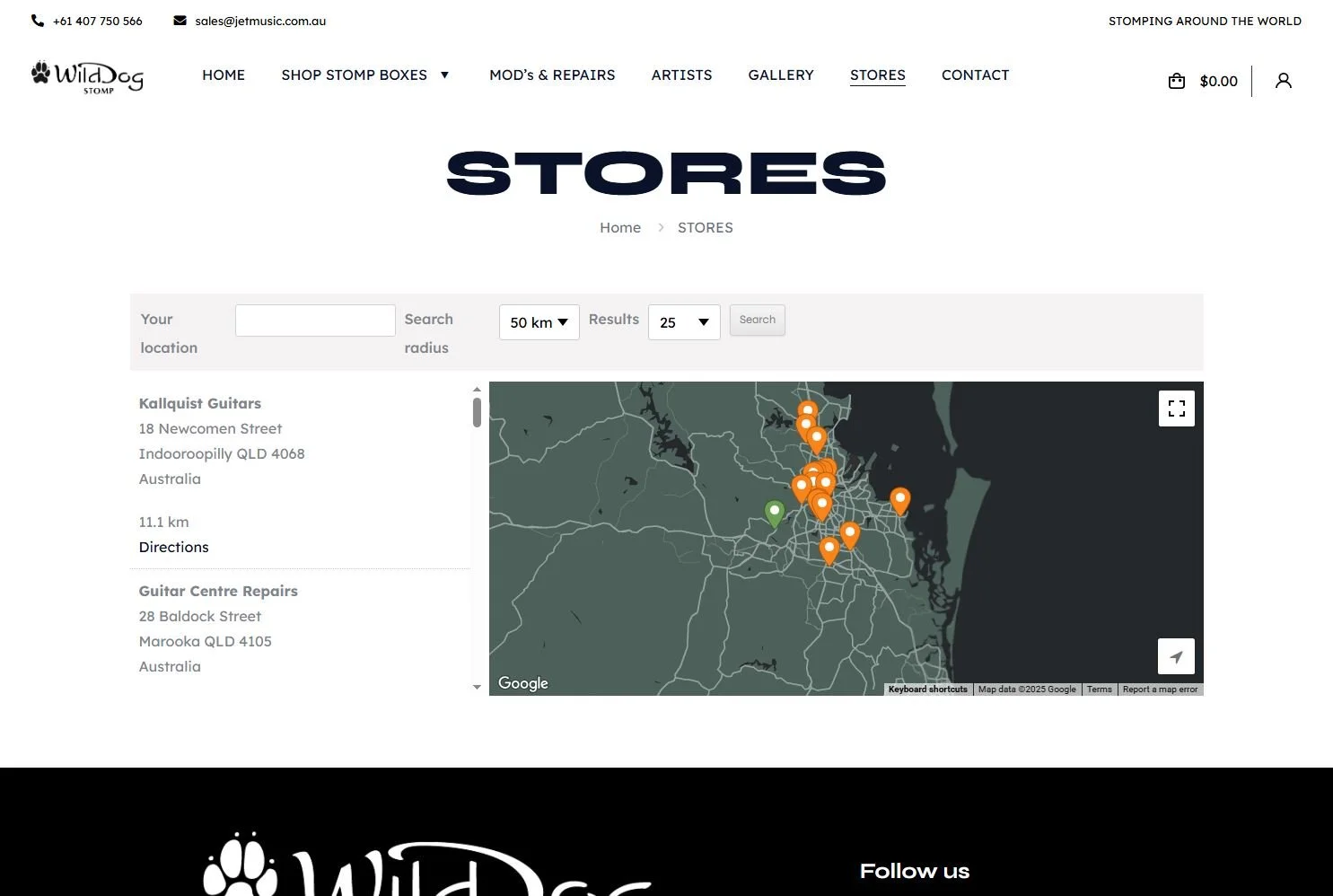Open Directions for Kallquist Guitars
This screenshot has width=1333, height=896.
(173, 547)
